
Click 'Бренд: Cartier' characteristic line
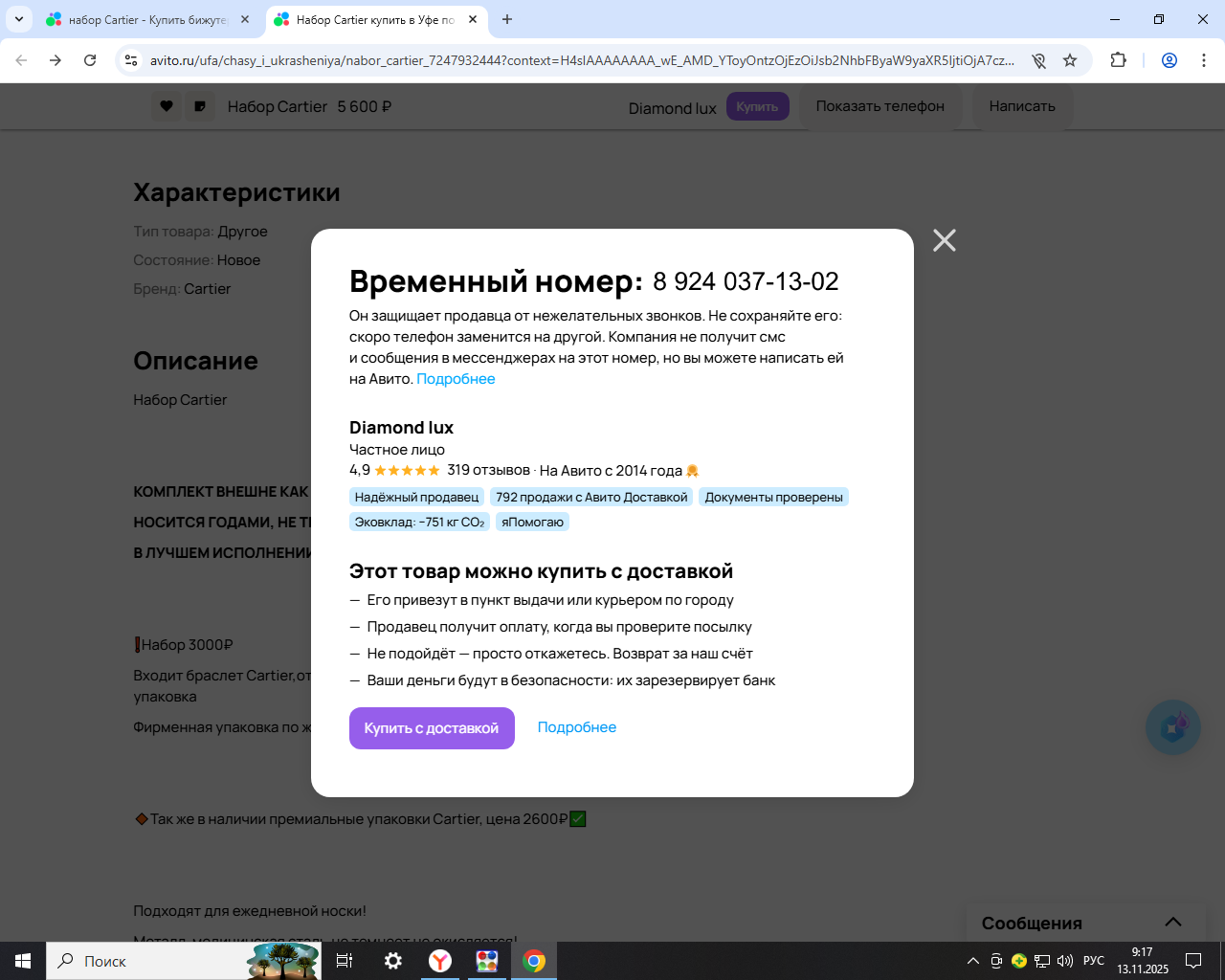[182, 289]
